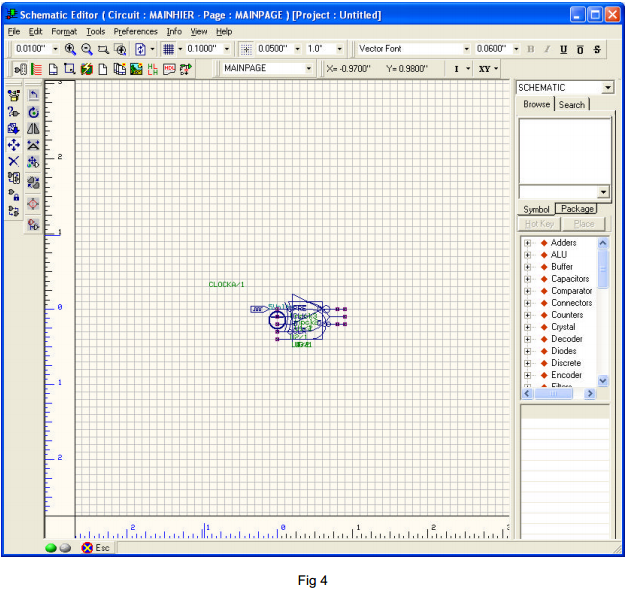628x594 pixels.
Task: Click the mirror flip triangles icon
Action: coord(33,129)
